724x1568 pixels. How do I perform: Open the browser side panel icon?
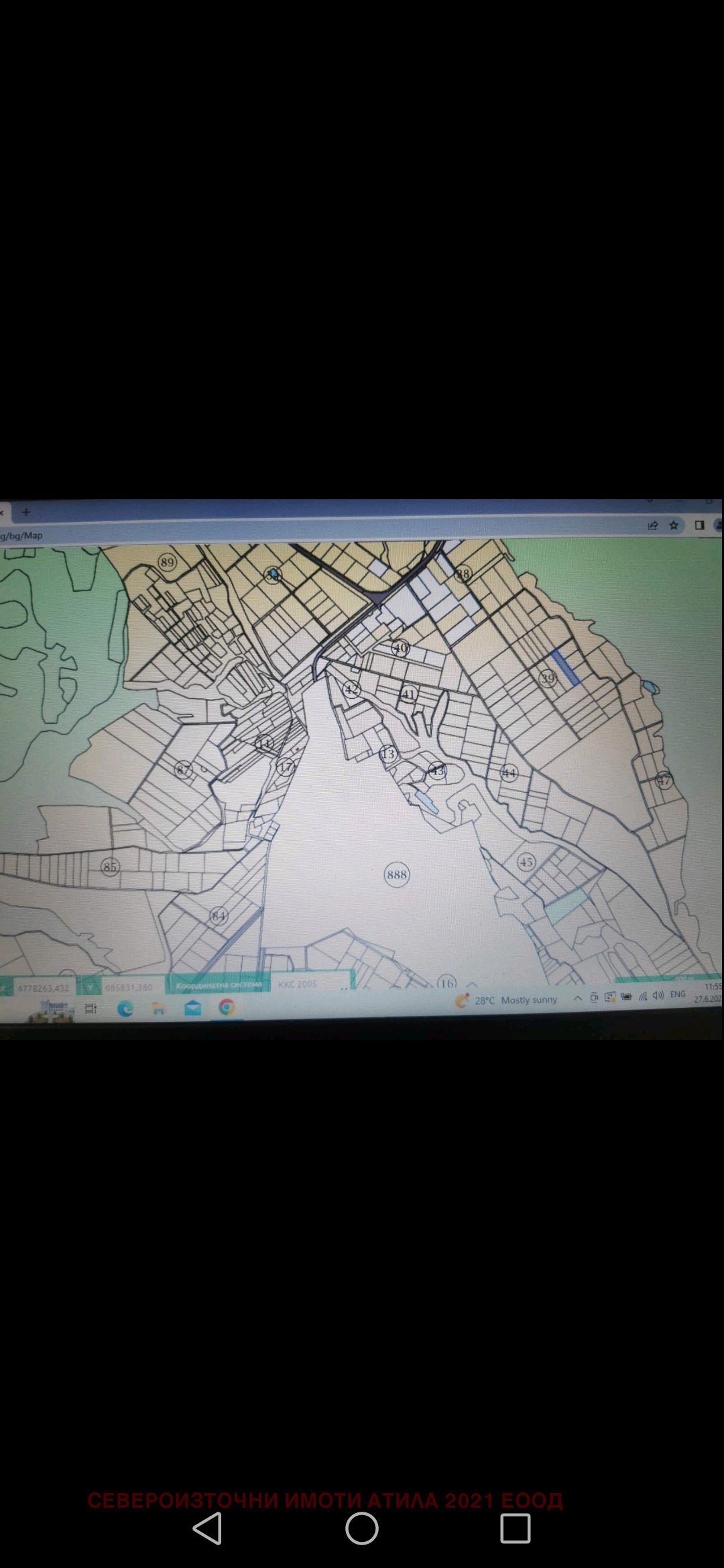pyautogui.click(x=699, y=525)
